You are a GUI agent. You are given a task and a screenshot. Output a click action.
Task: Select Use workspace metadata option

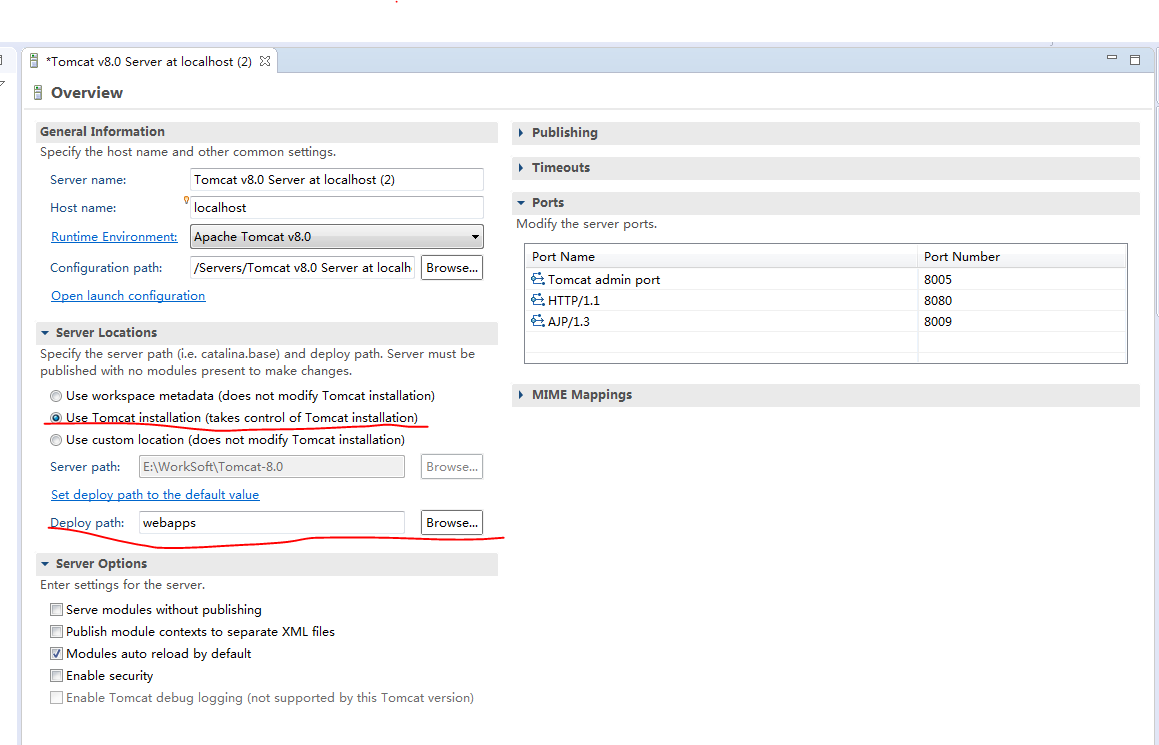56,396
